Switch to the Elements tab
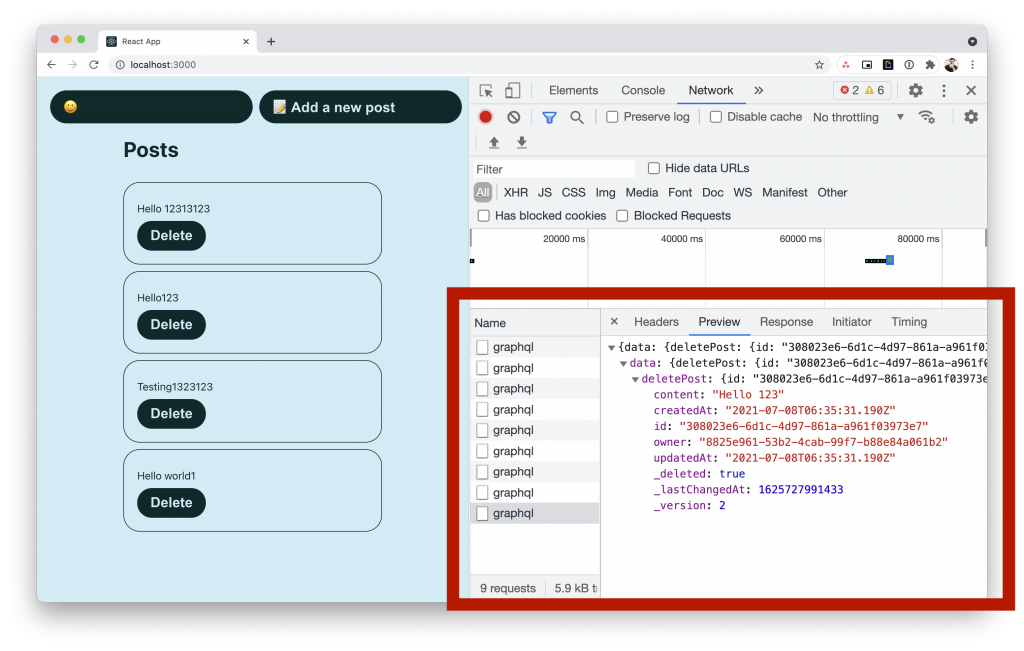Viewport: 1024px width, 651px height. click(573, 91)
